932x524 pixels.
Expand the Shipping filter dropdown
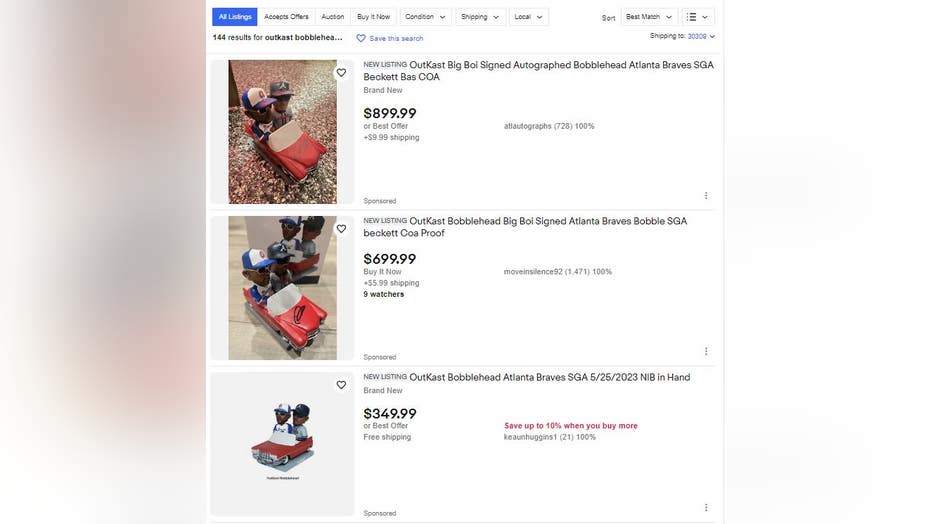(480, 17)
